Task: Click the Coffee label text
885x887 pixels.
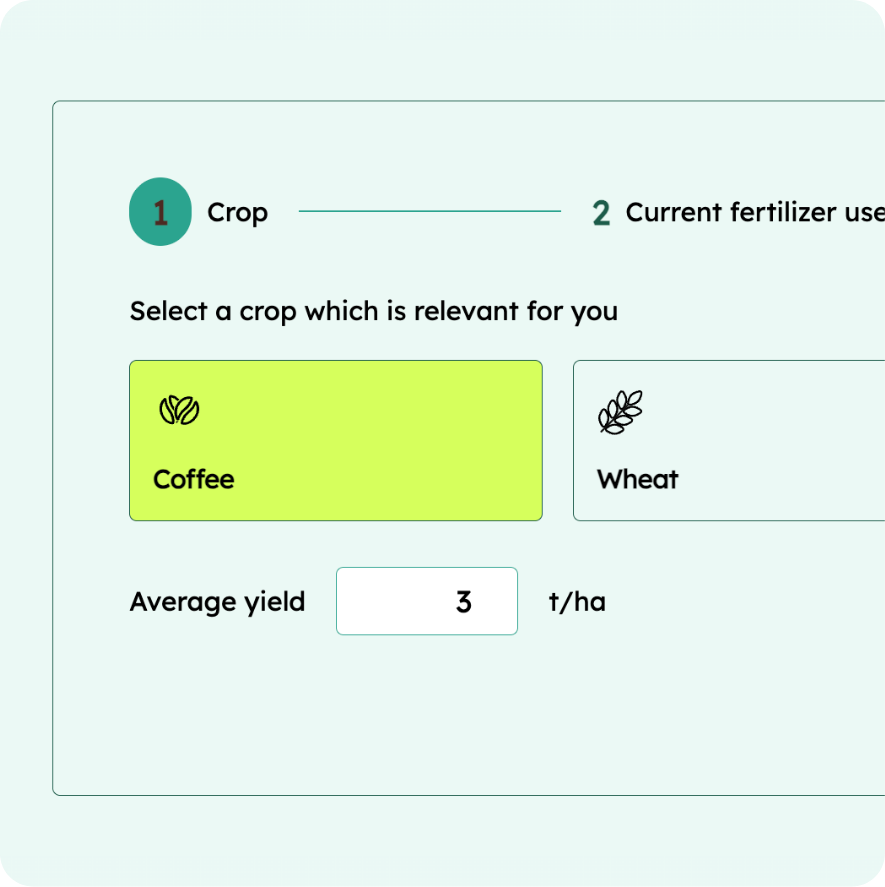Action: pos(194,479)
